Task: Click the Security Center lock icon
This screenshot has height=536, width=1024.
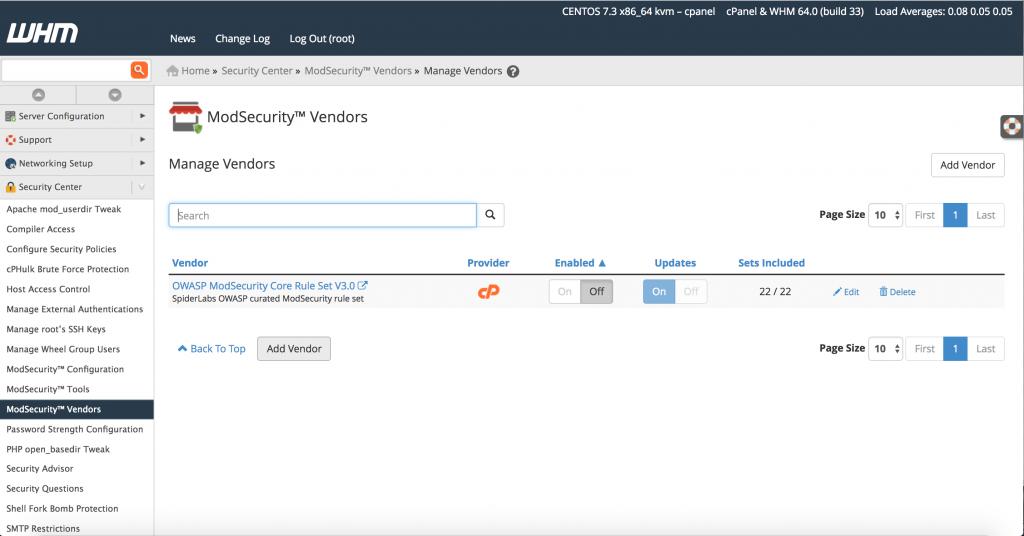Action: pyautogui.click(x=10, y=187)
